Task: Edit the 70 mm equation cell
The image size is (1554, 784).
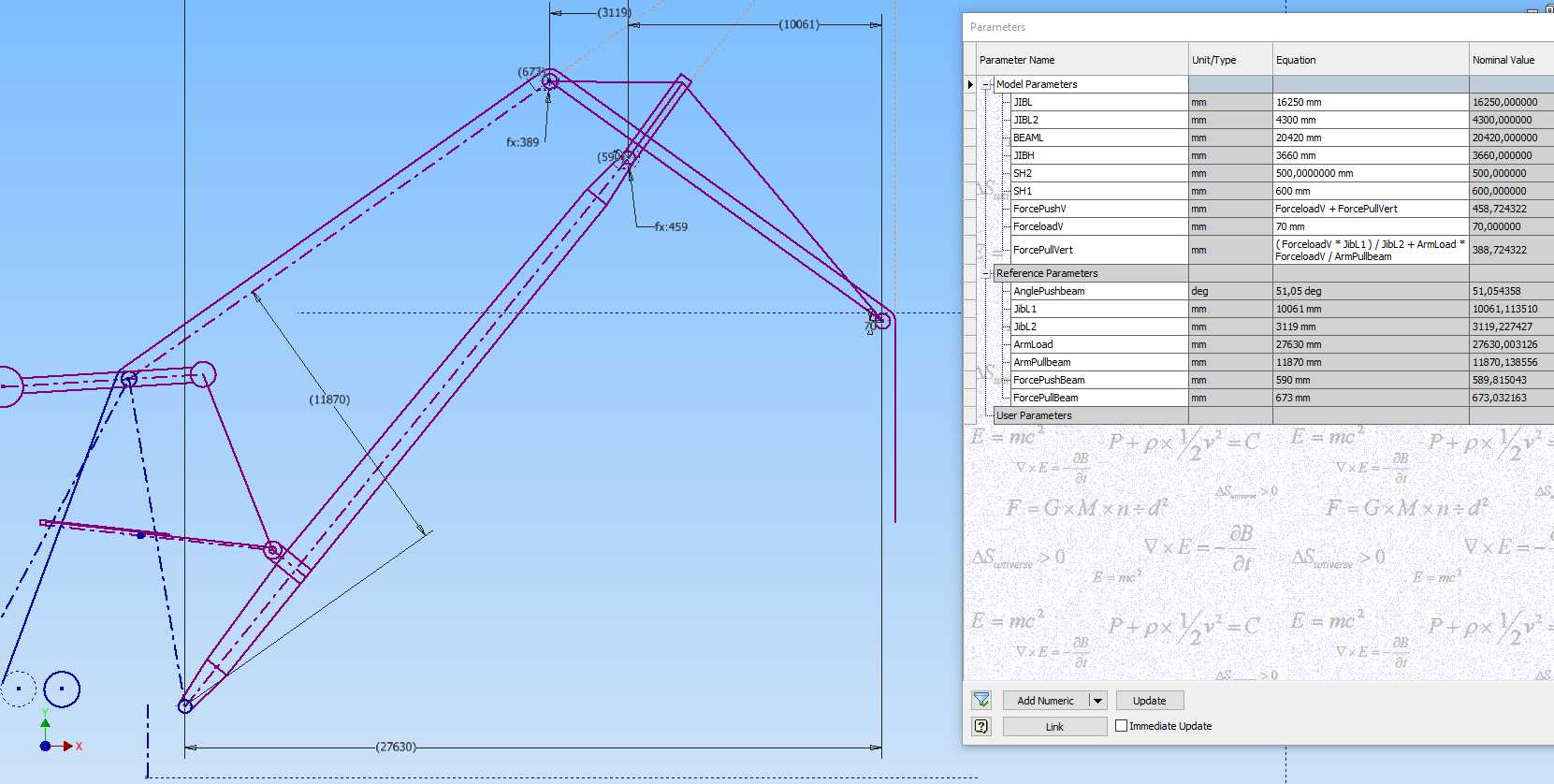Action: point(1371,226)
